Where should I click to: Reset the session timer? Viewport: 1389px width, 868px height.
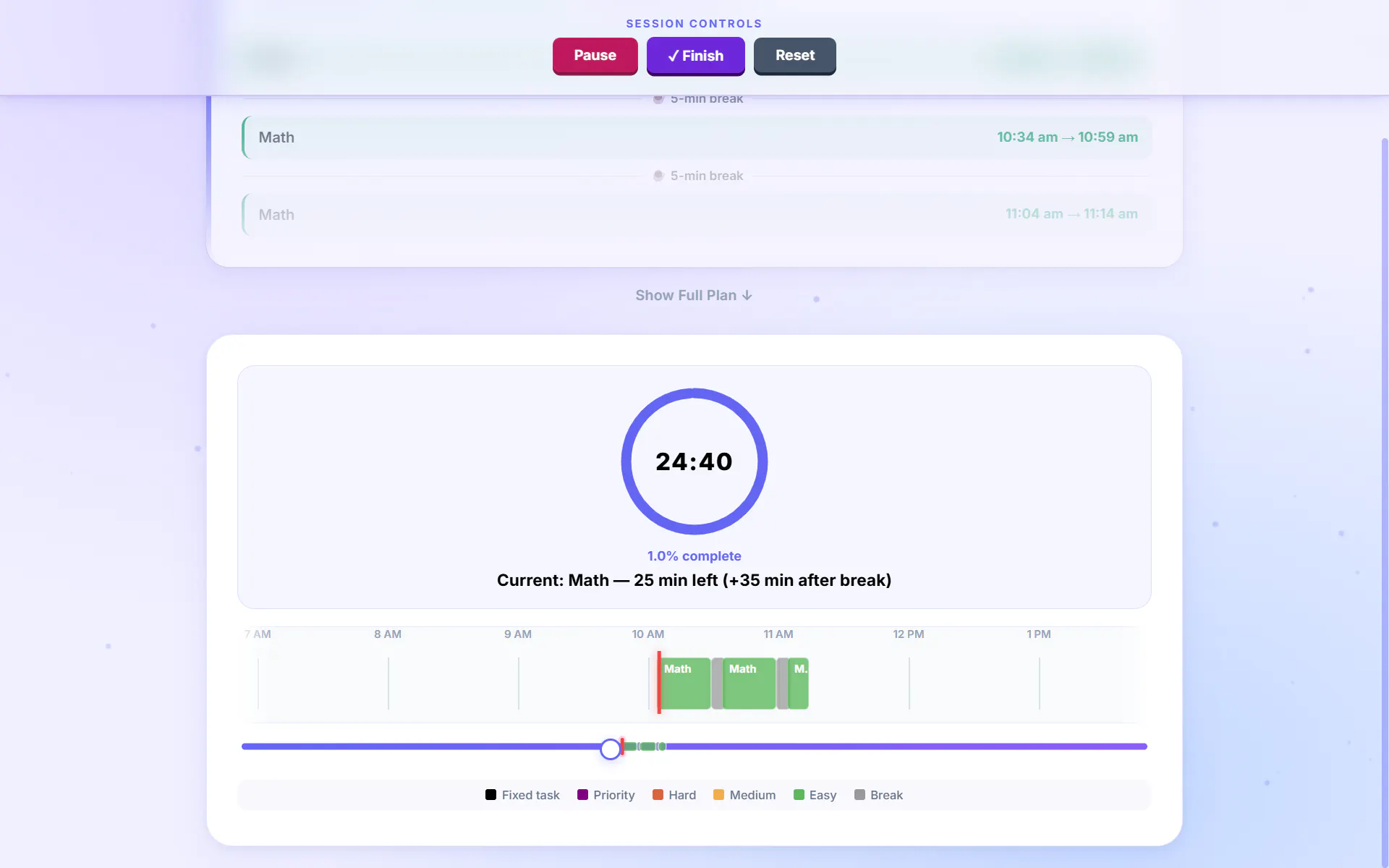coord(794,56)
